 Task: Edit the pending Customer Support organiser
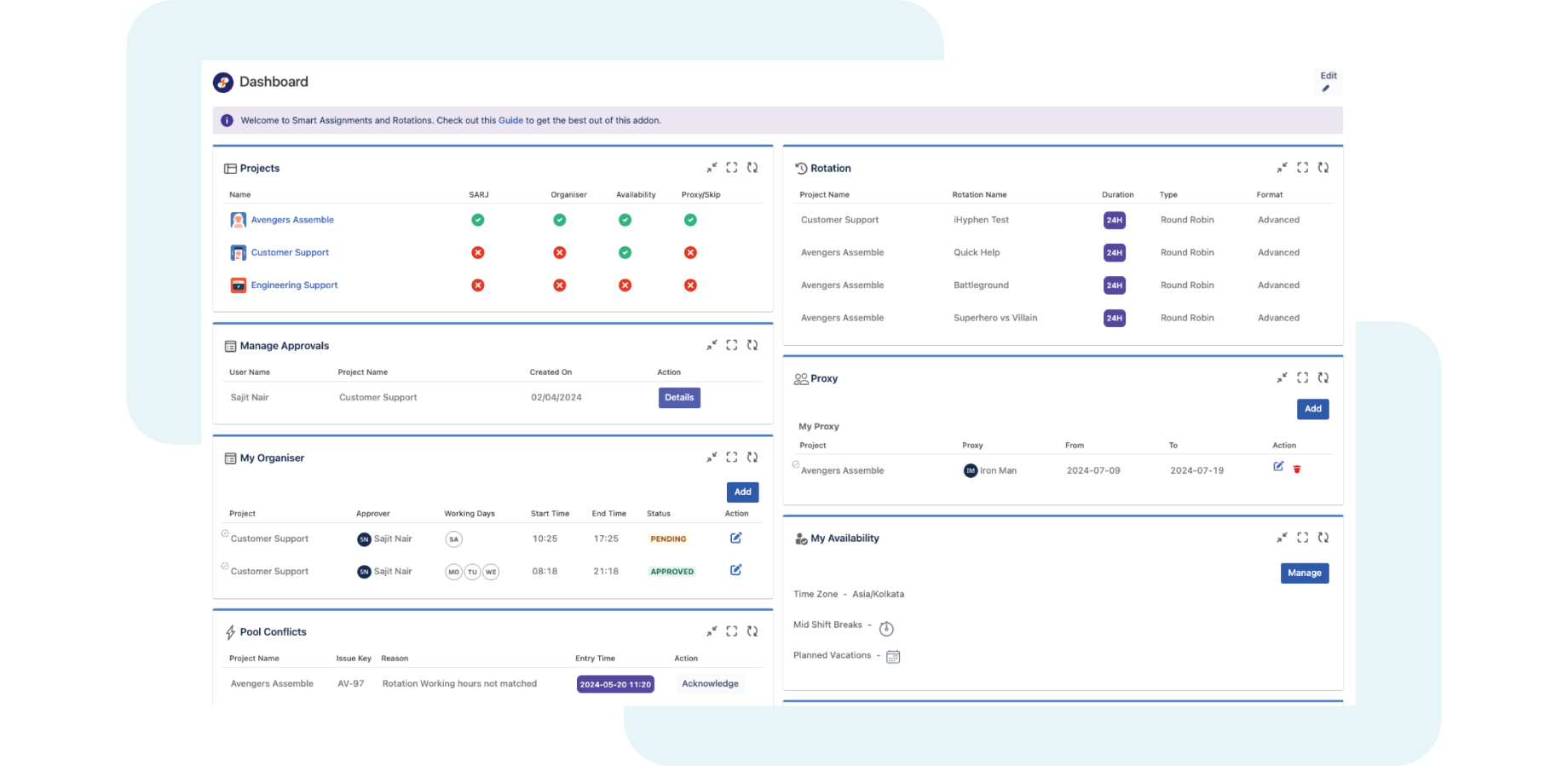click(735, 538)
